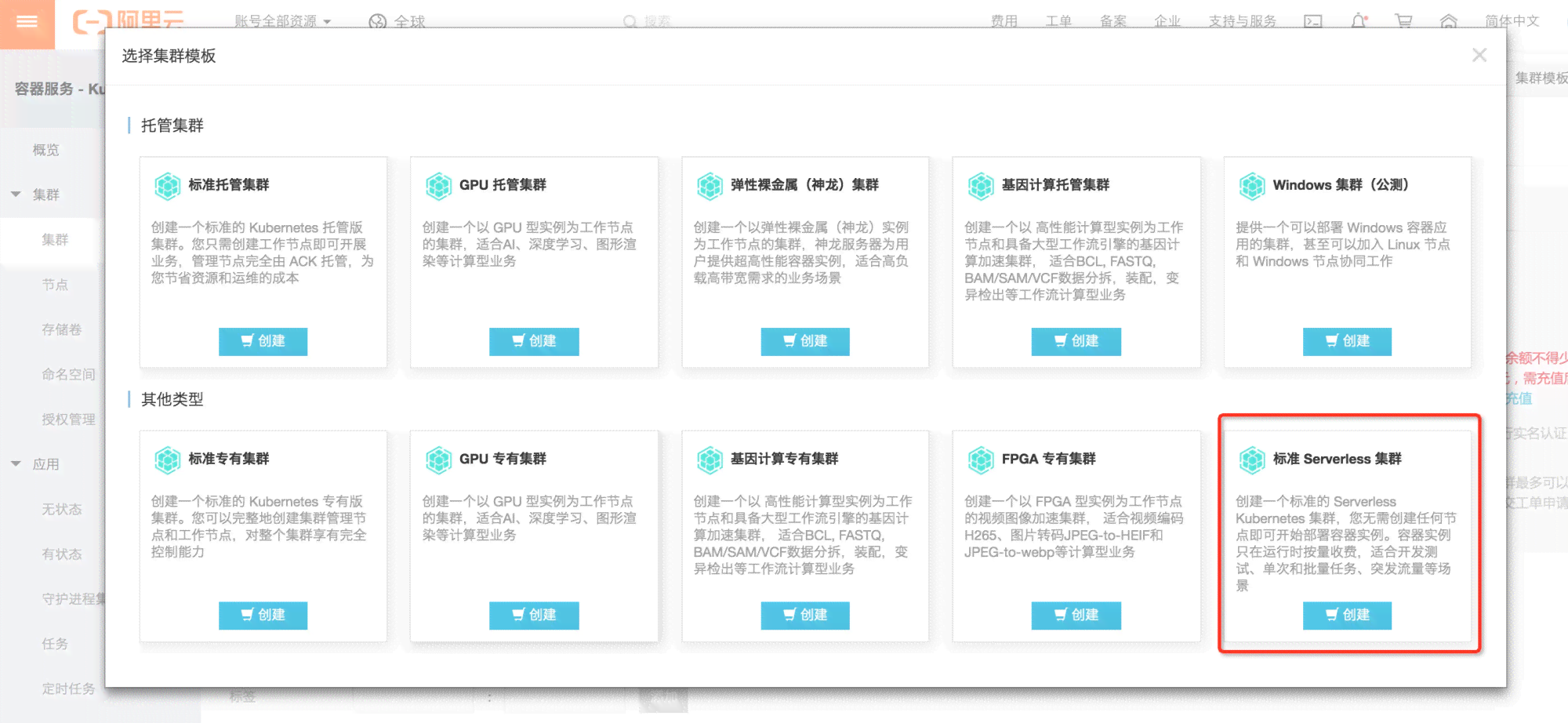Open the 企业 menu
The image size is (1568, 723).
[1167, 21]
